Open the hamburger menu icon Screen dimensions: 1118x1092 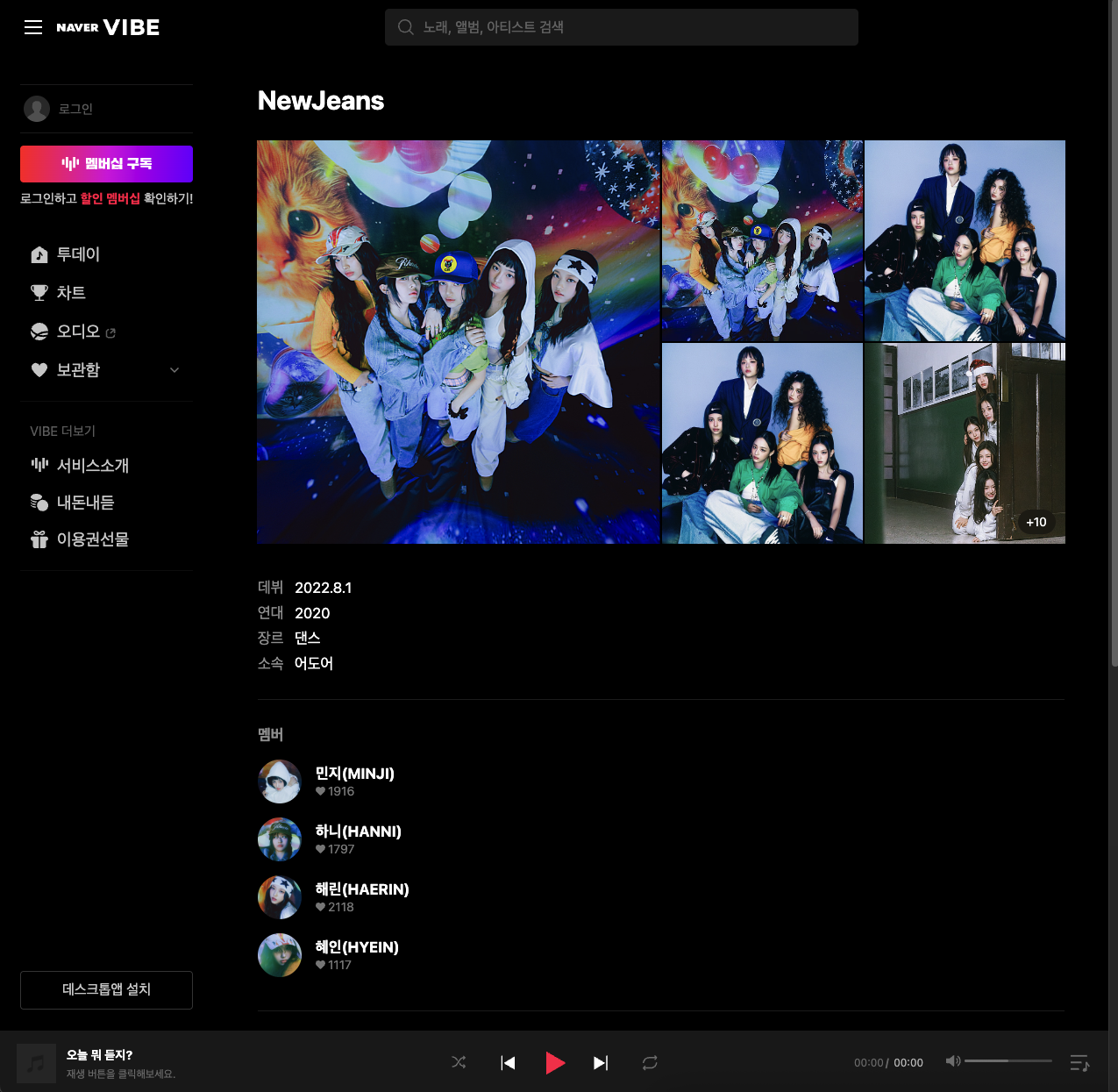coord(33,27)
